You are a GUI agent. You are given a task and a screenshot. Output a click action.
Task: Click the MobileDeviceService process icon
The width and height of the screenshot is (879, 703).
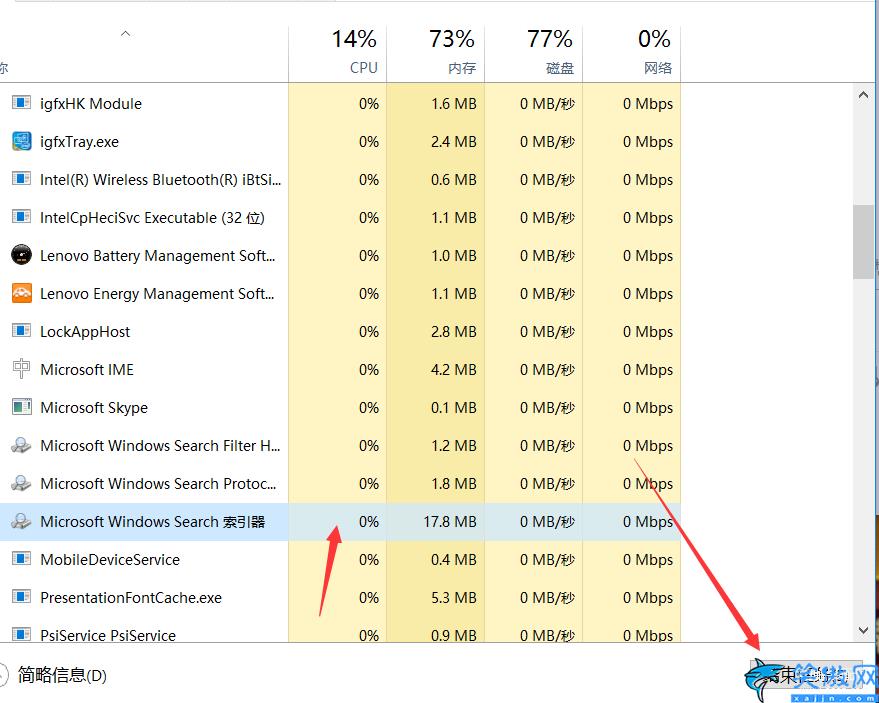21,559
